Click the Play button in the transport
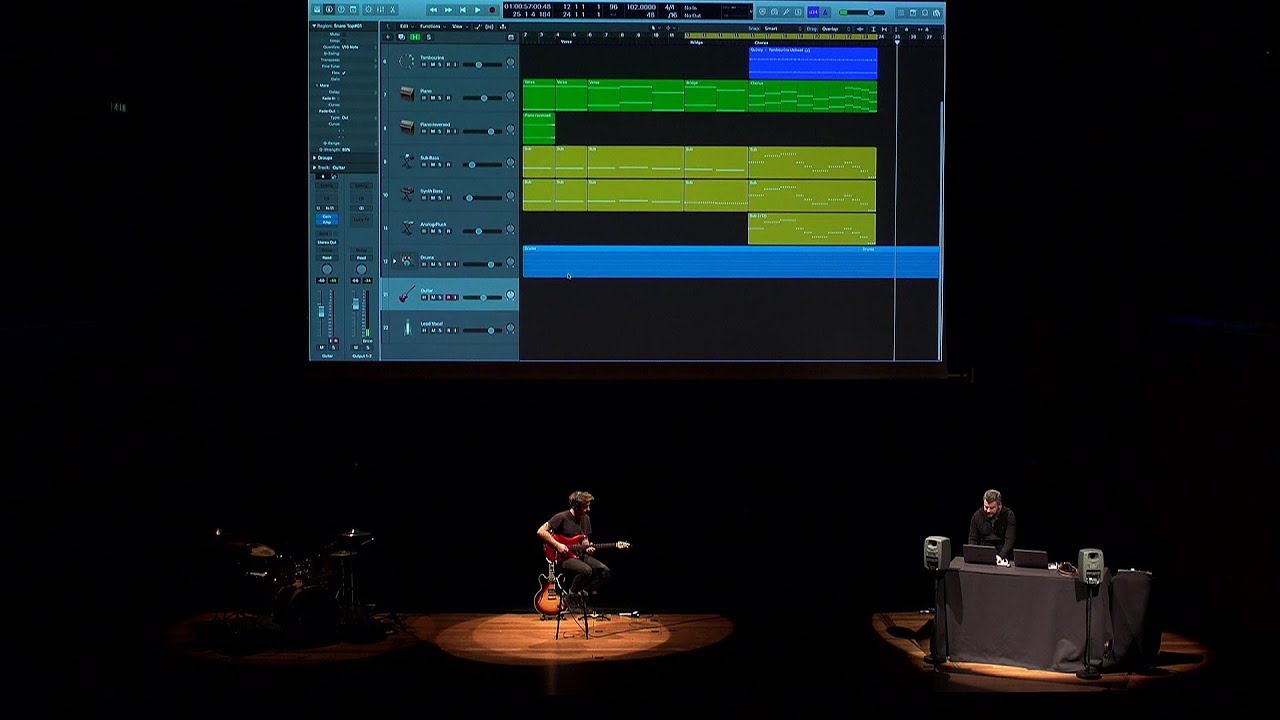Screen dimensions: 1280x720 coord(477,10)
